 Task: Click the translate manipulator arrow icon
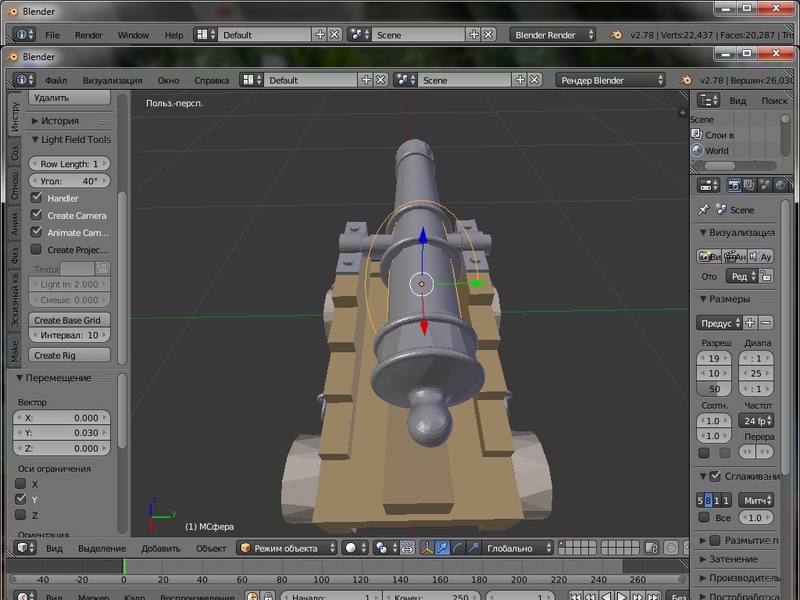[x=443, y=548]
